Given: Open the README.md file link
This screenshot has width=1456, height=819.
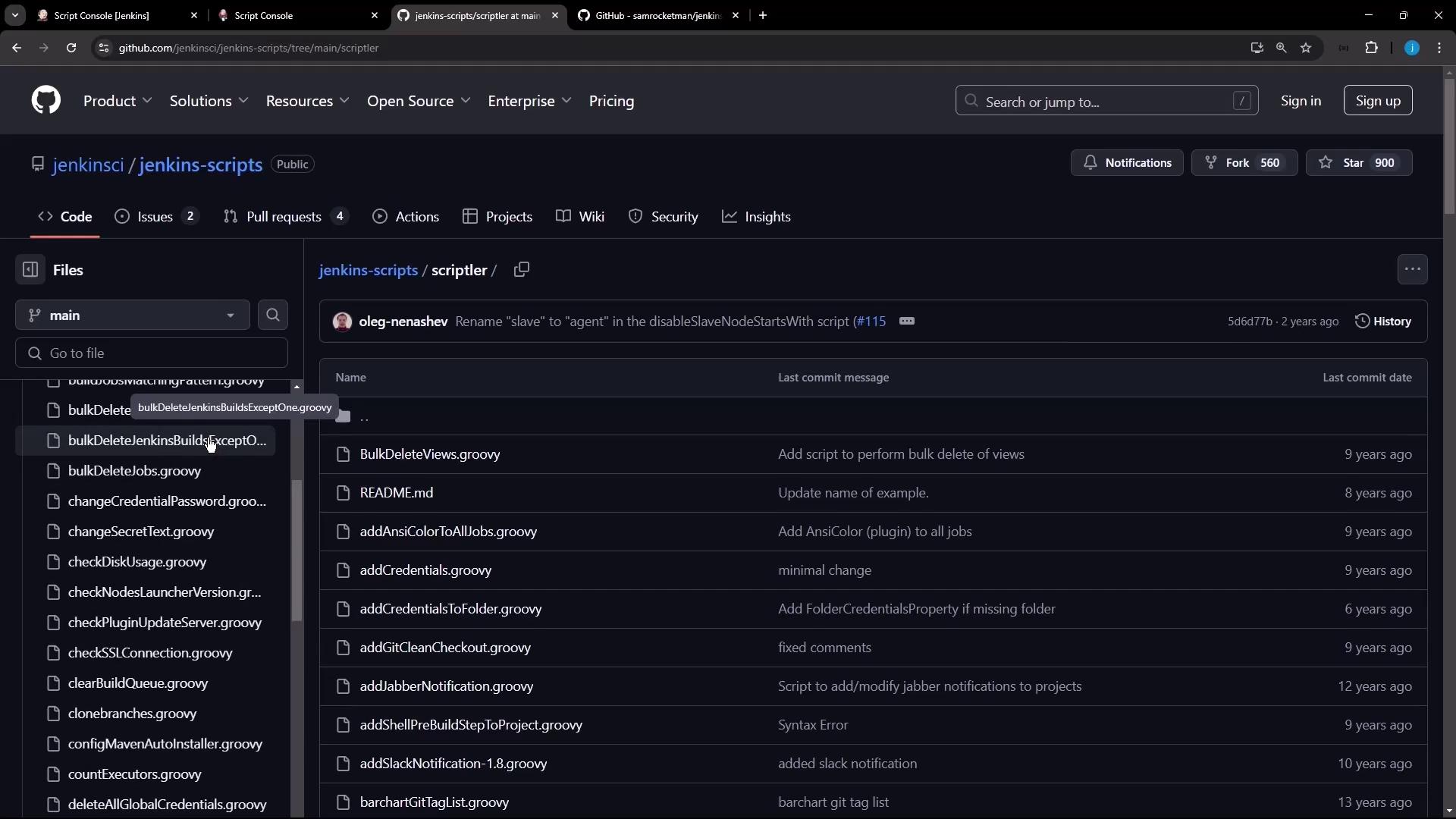Looking at the screenshot, I should [397, 493].
